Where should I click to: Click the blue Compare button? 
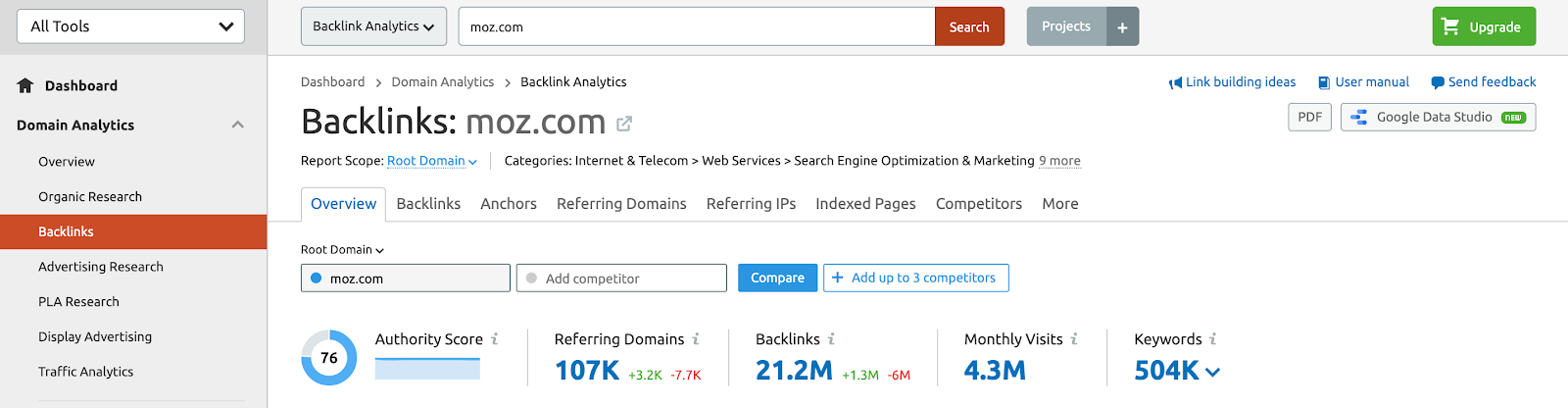tap(777, 278)
